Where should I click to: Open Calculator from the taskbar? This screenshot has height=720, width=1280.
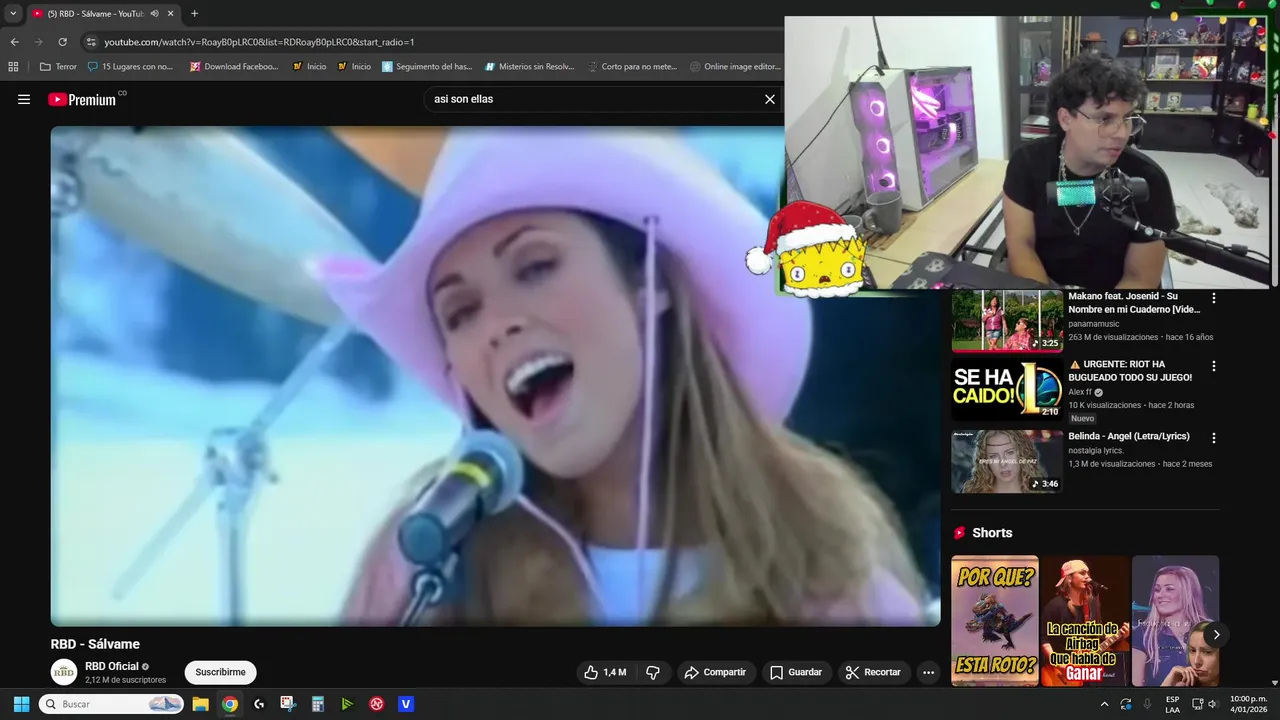318,704
